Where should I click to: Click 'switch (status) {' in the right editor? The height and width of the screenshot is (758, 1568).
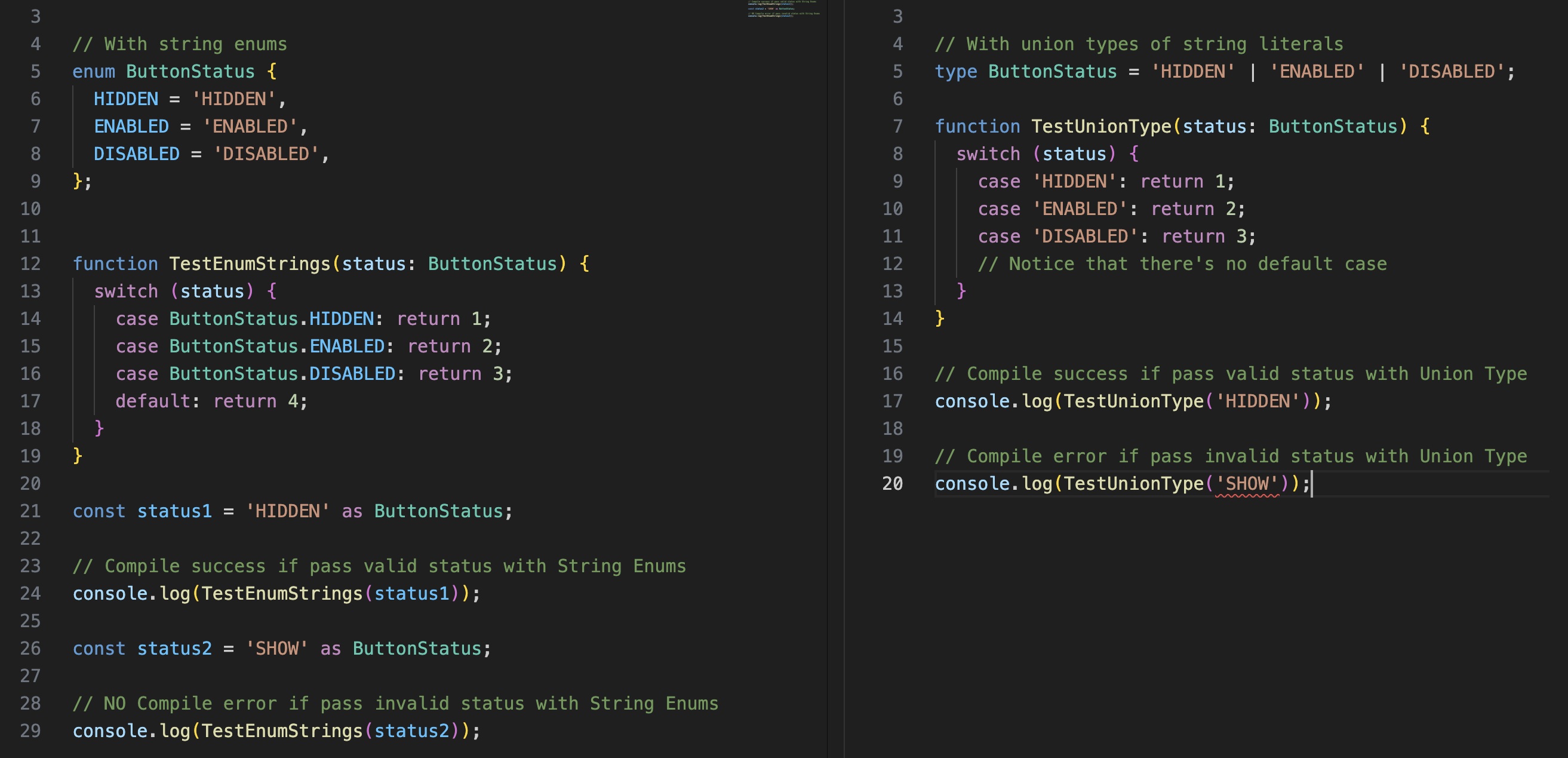[x=1047, y=154]
